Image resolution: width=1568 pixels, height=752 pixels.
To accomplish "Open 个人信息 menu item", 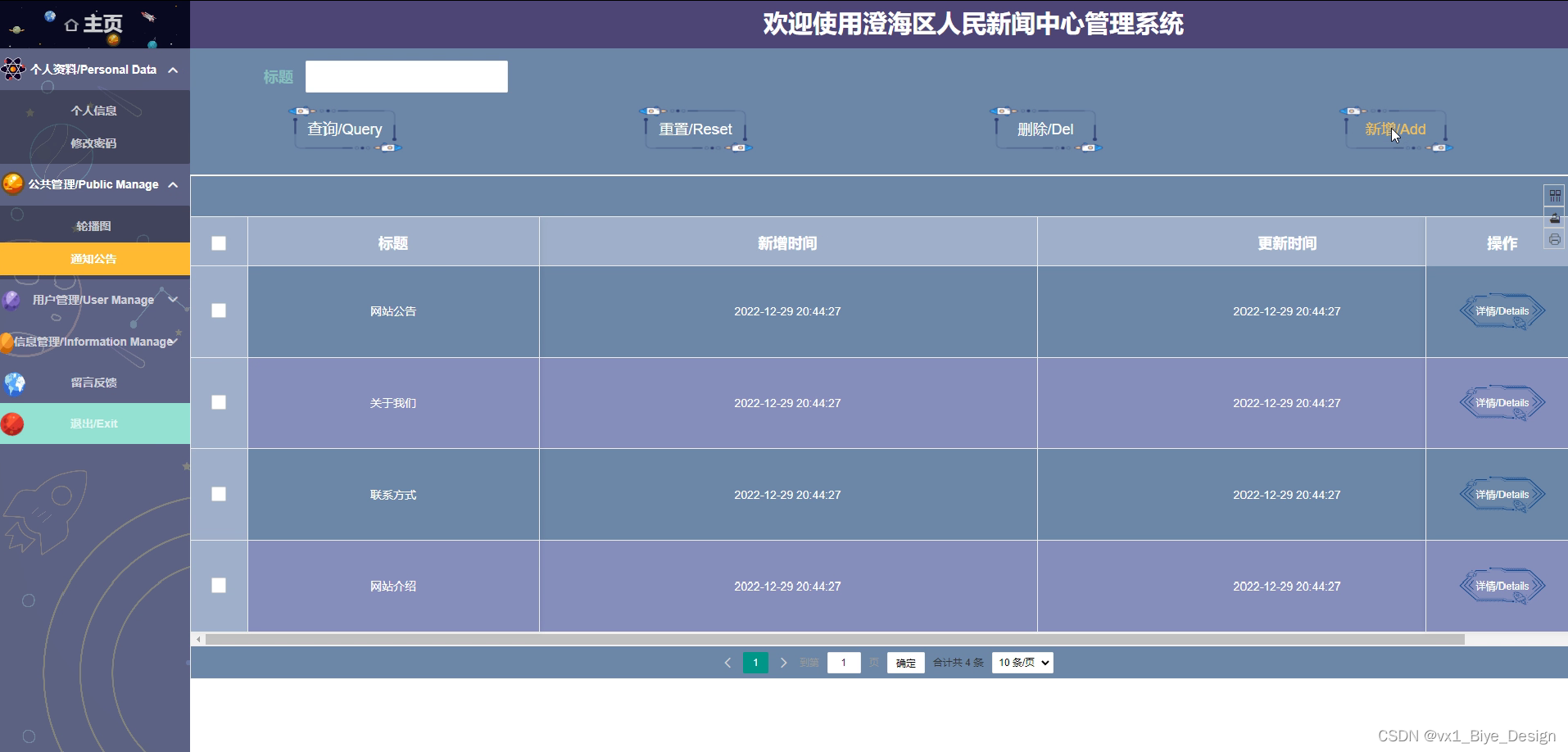I will [94, 111].
